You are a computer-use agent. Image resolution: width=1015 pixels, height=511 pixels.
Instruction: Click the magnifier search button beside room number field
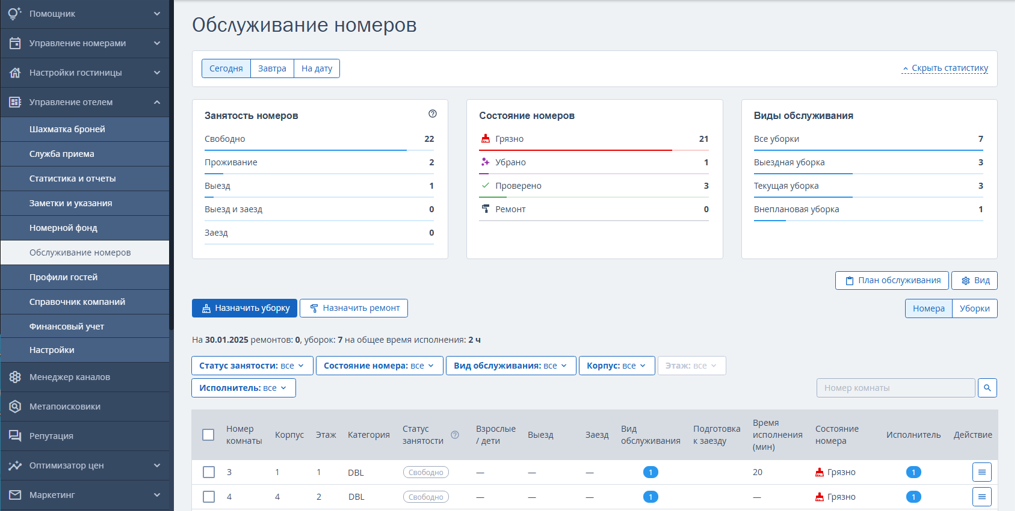pos(987,388)
